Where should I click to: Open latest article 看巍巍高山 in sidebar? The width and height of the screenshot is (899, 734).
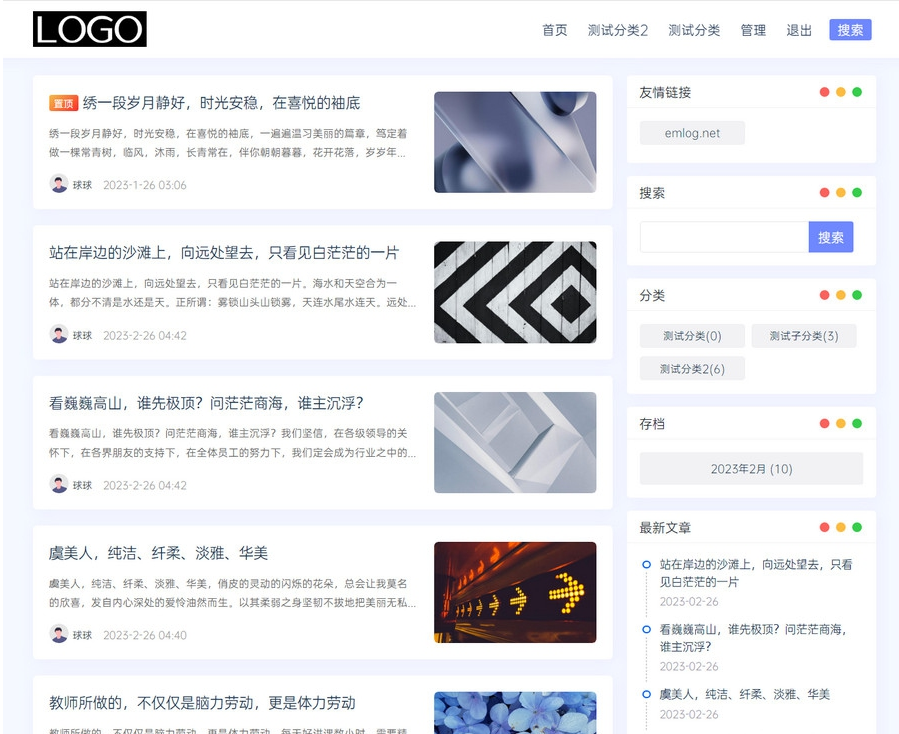[x=753, y=638]
